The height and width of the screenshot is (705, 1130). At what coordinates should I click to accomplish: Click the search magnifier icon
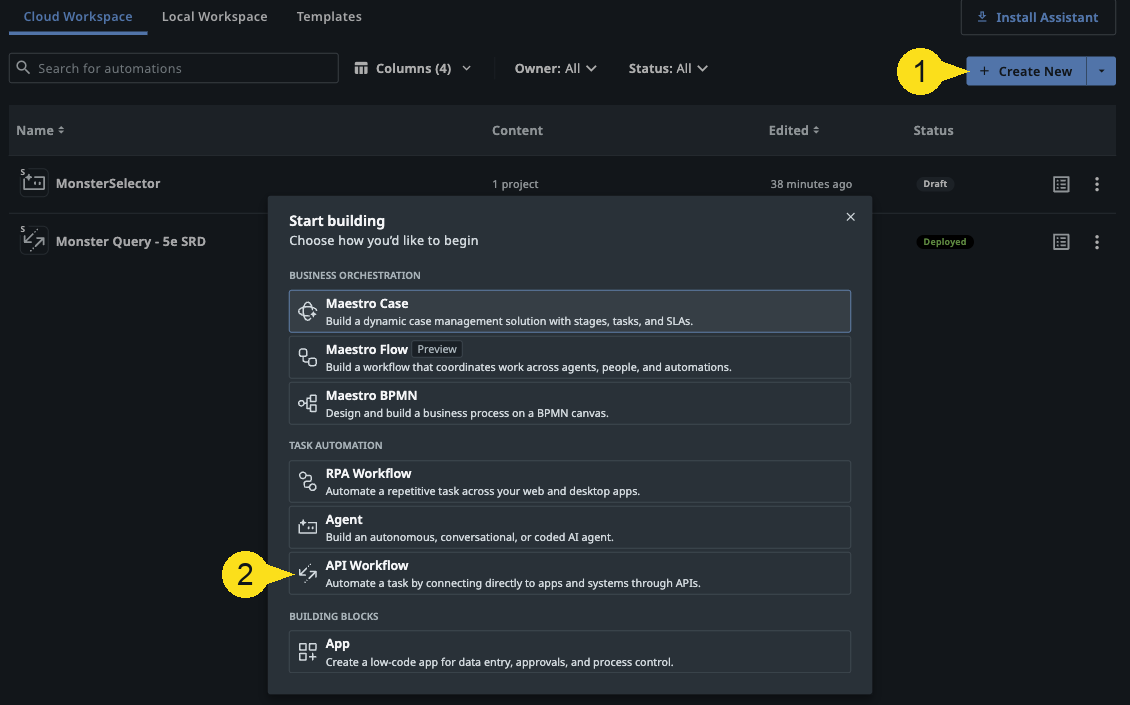pyautogui.click(x=23, y=68)
